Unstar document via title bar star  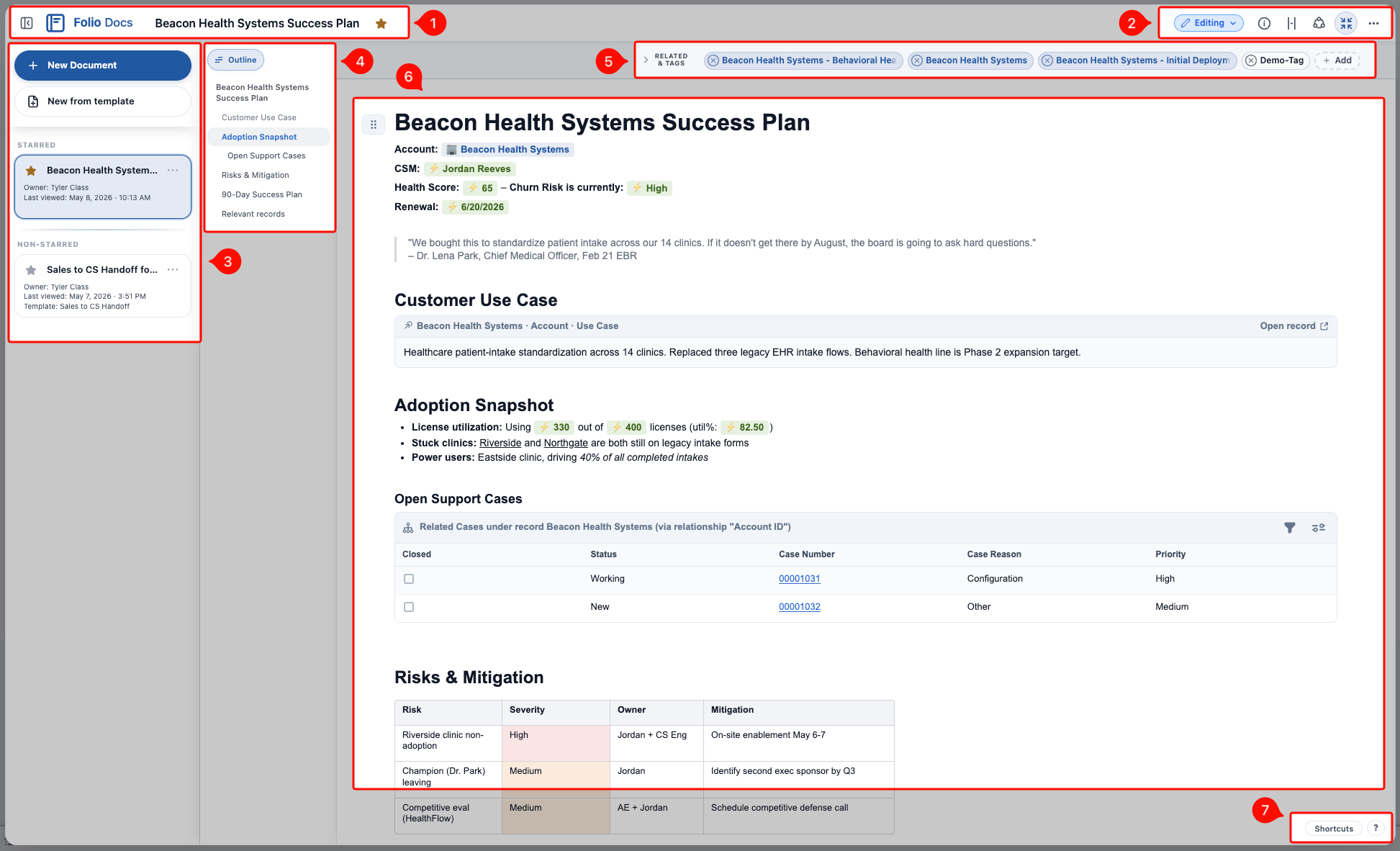[381, 24]
